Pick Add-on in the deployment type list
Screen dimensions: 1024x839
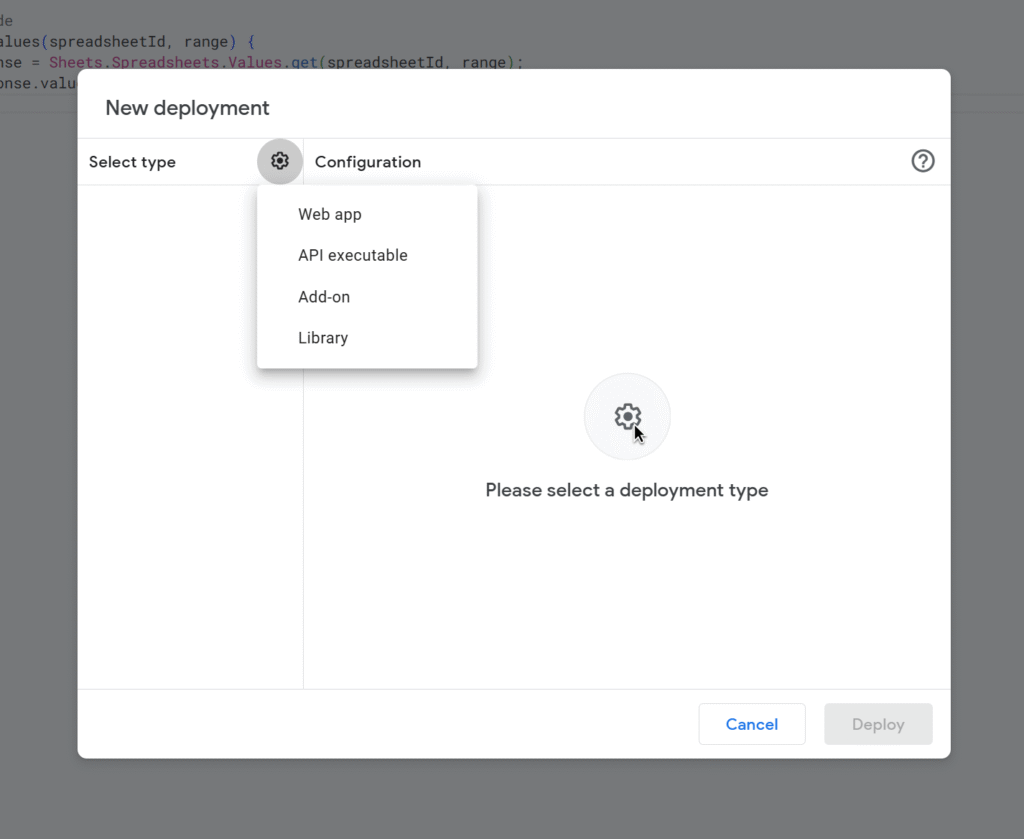tap(324, 297)
